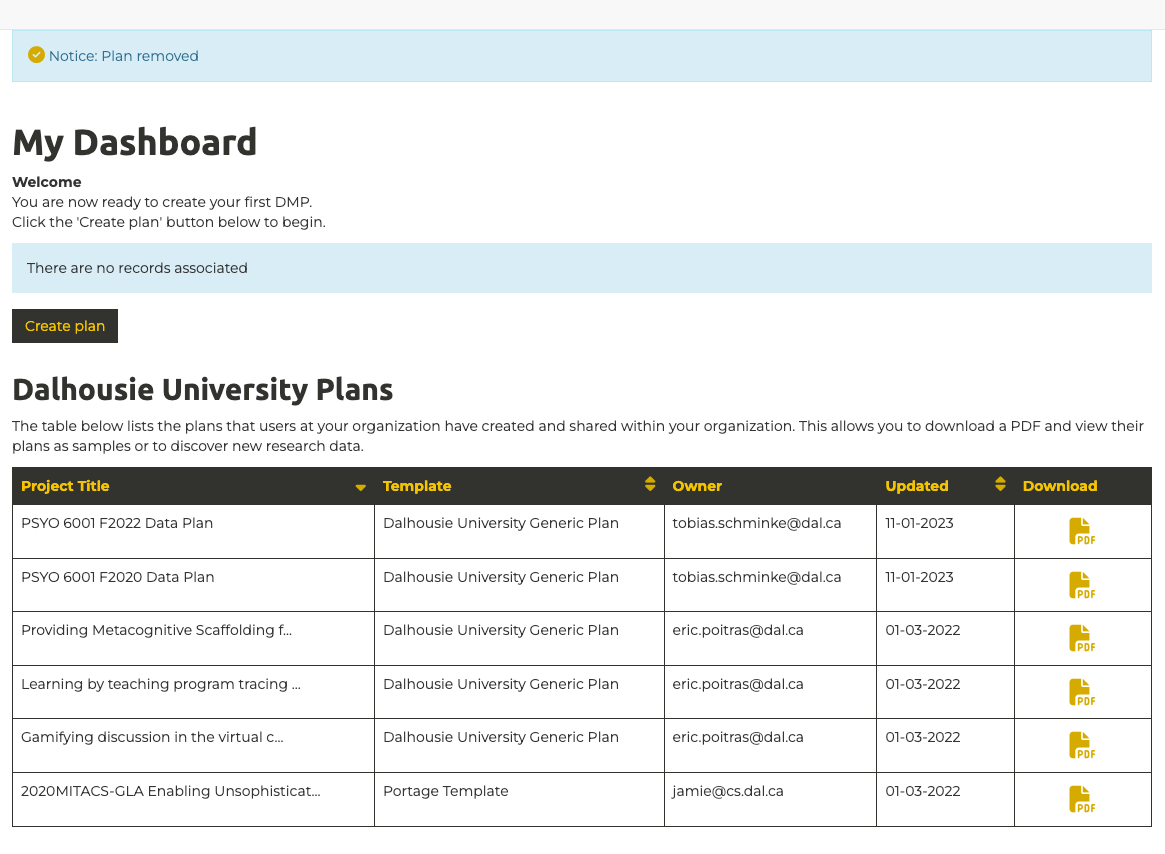Click the 01-03-2022 date in Gamifying discussion row
The height and width of the screenshot is (854, 1165).
coord(923,737)
